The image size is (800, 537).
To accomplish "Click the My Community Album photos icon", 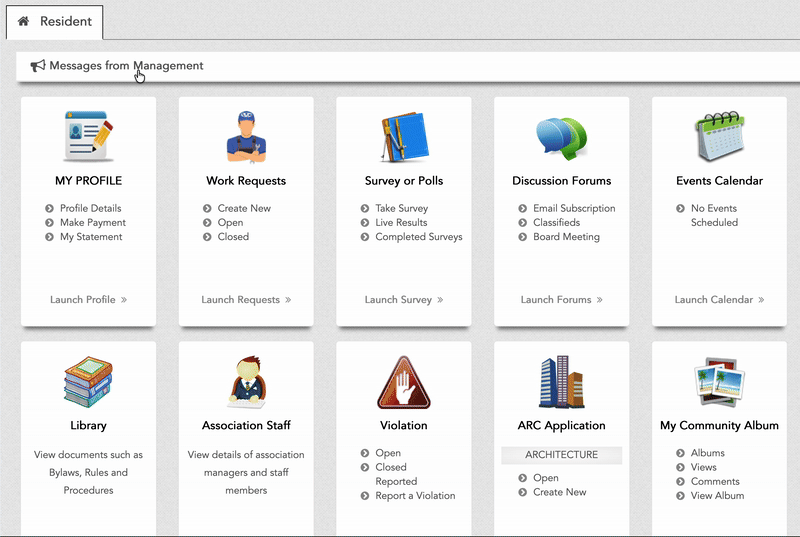I will coord(719,383).
